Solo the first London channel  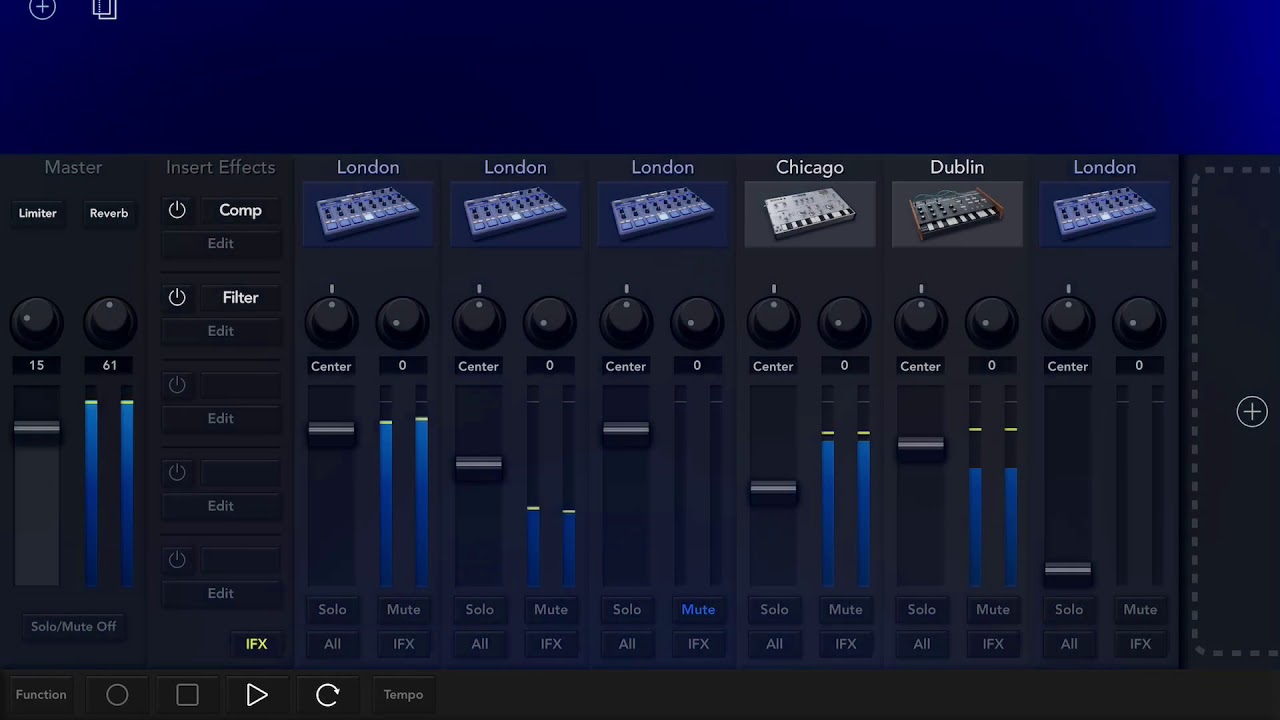pos(332,609)
